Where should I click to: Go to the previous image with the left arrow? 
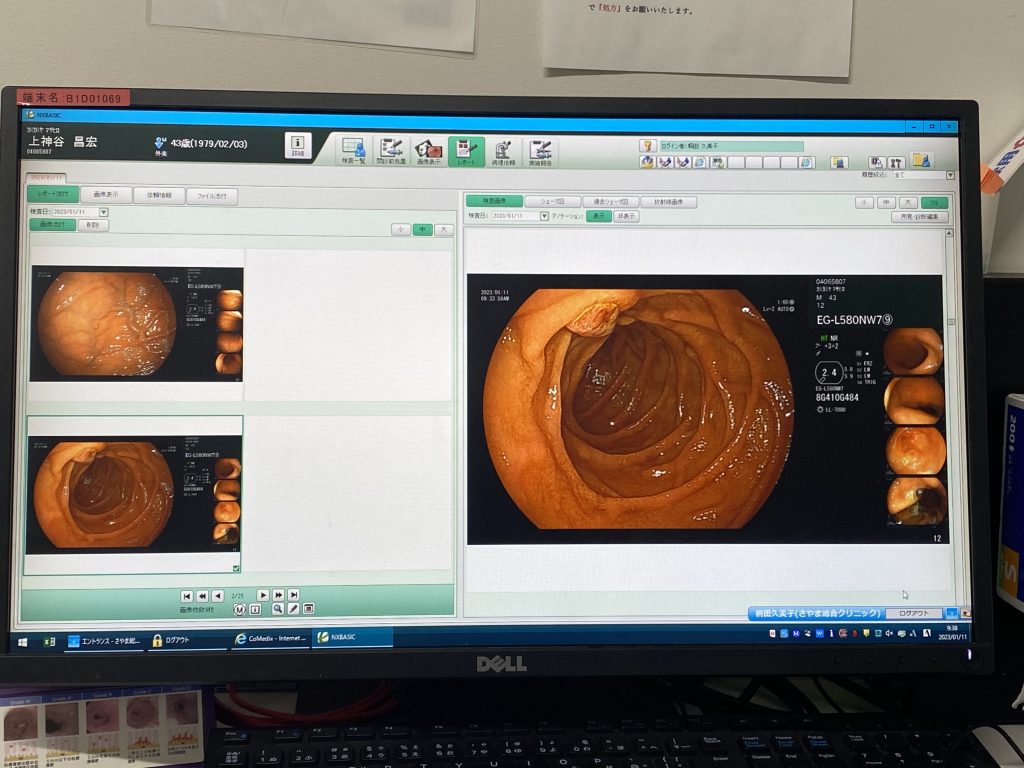click(218, 596)
